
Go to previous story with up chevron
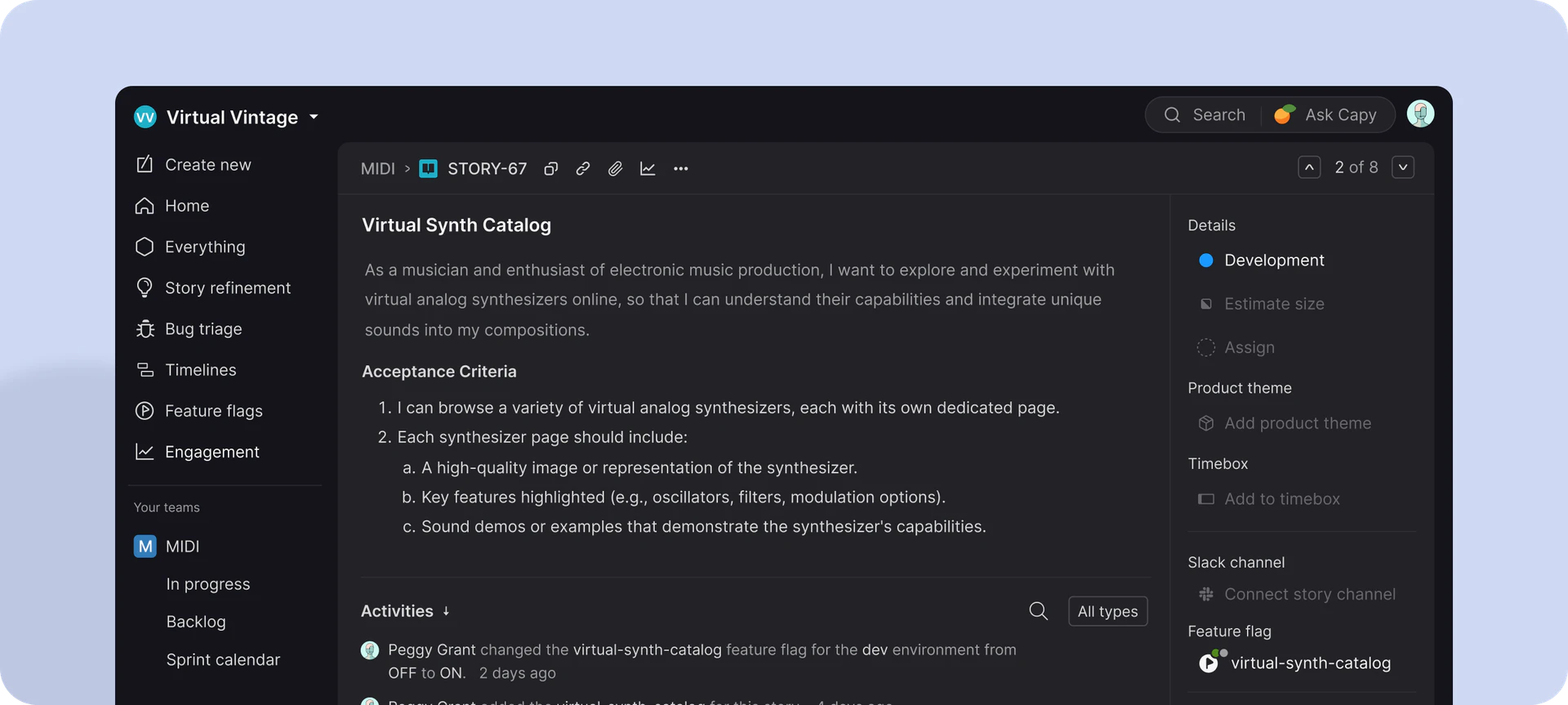[1309, 167]
